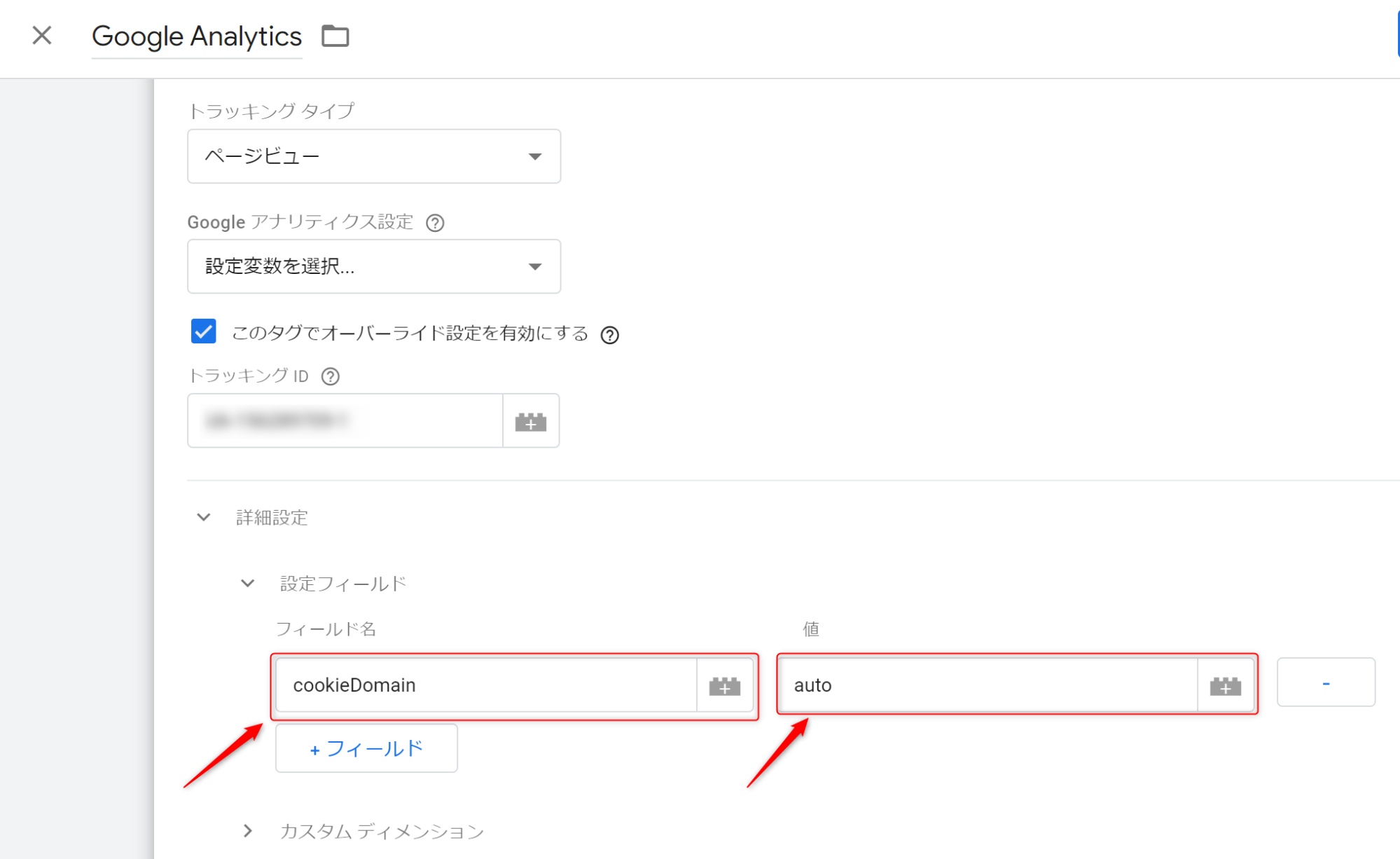The height and width of the screenshot is (859, 1400).
Task: Edit the auto value input
Action: click(x=988, y=685)
